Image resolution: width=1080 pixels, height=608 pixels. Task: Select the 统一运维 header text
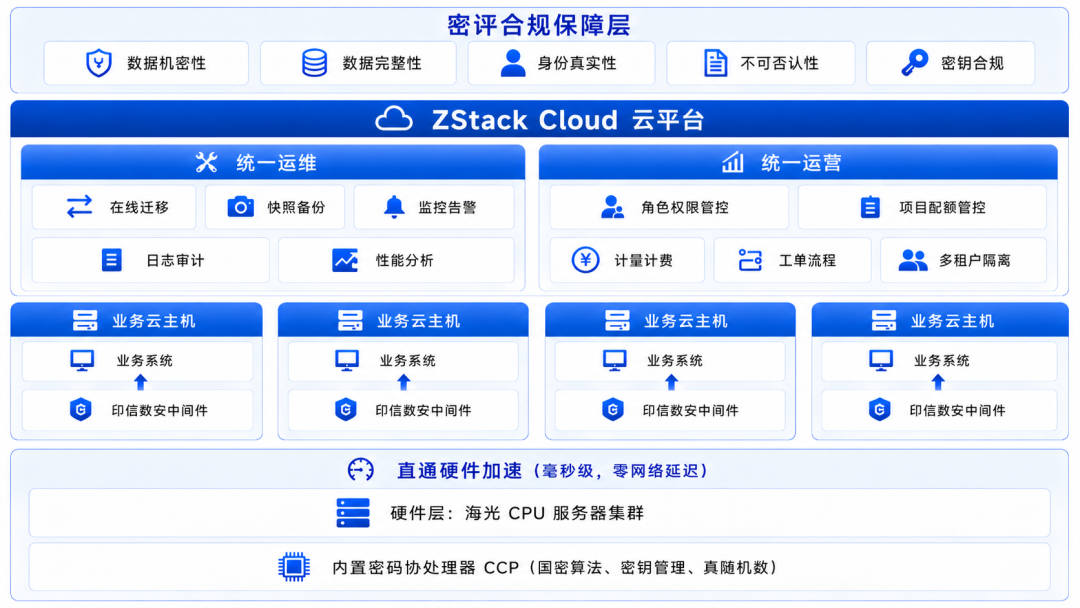click(x=276, y=163)
